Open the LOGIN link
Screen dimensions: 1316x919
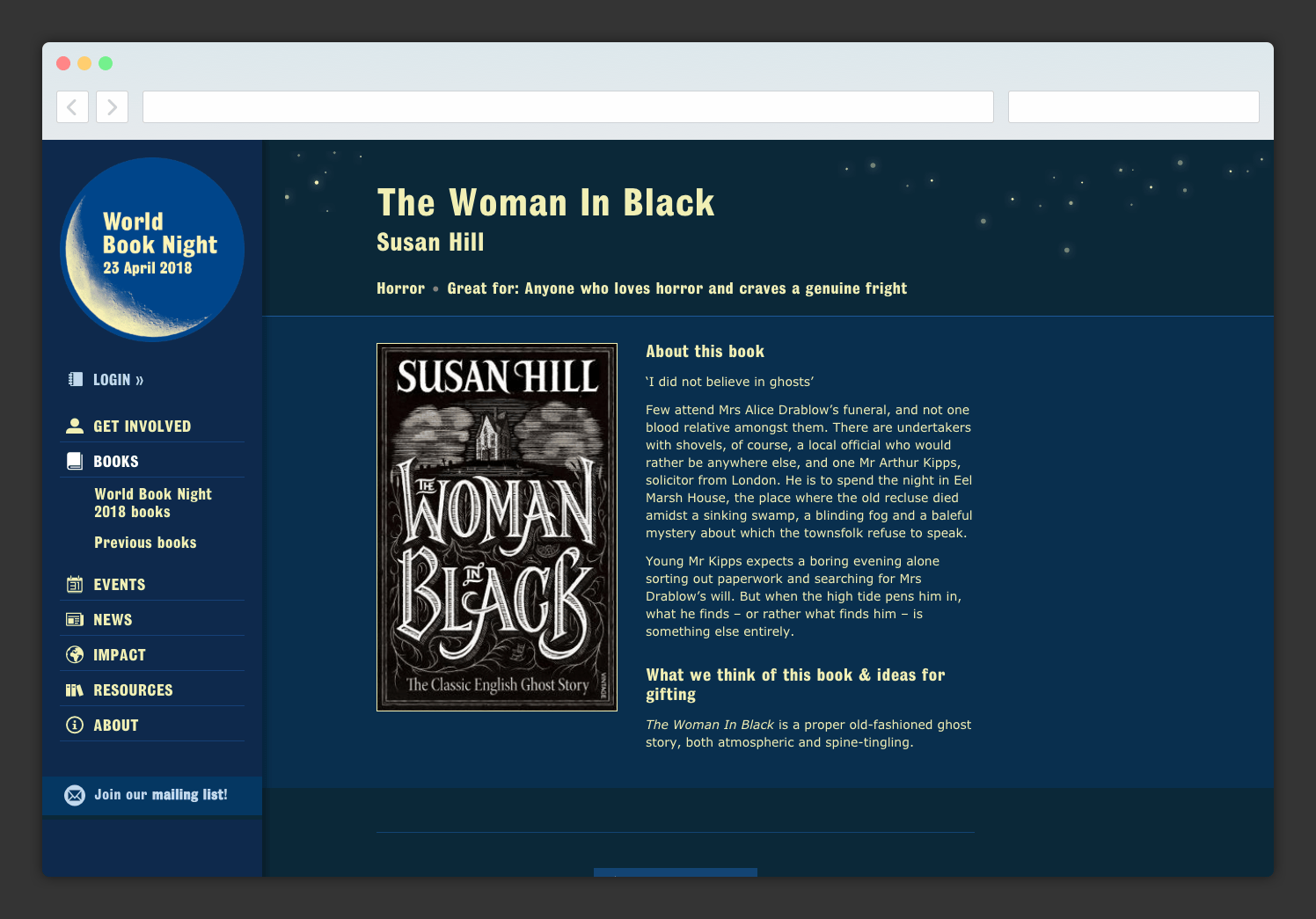point(119,380)
